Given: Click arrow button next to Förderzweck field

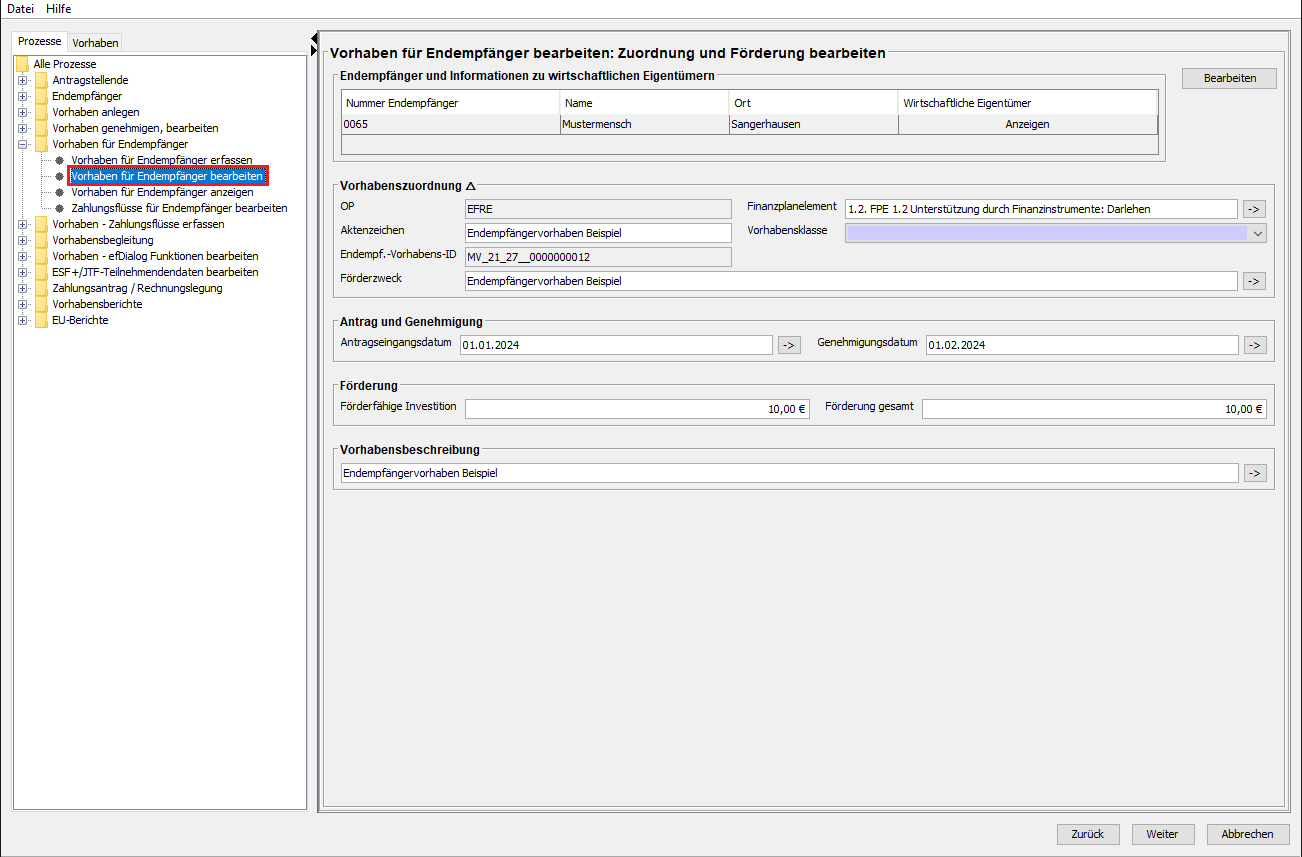Looking at the screenshot, I should (1255, 281).
